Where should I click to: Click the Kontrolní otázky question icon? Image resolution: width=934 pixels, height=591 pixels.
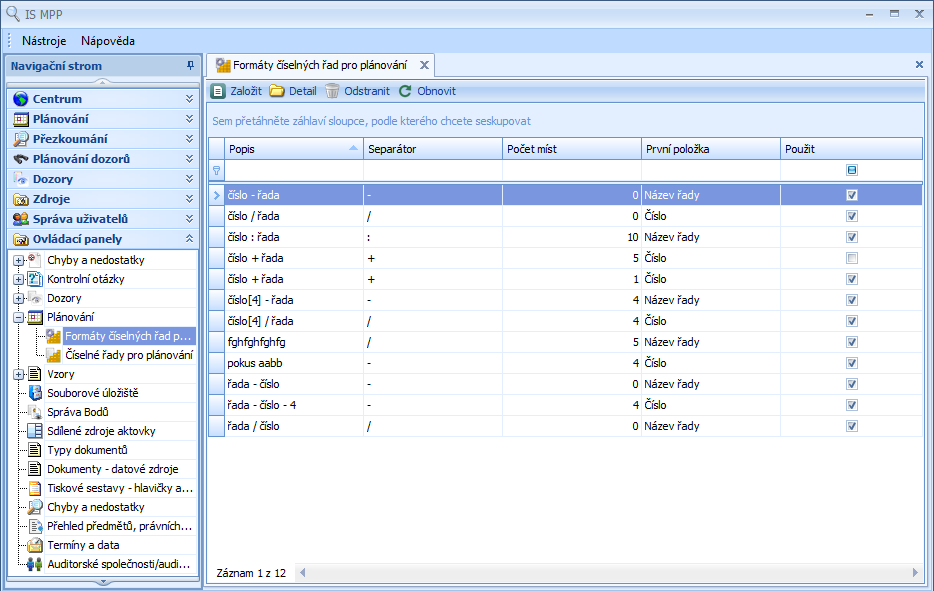click(x=36, y=279)
